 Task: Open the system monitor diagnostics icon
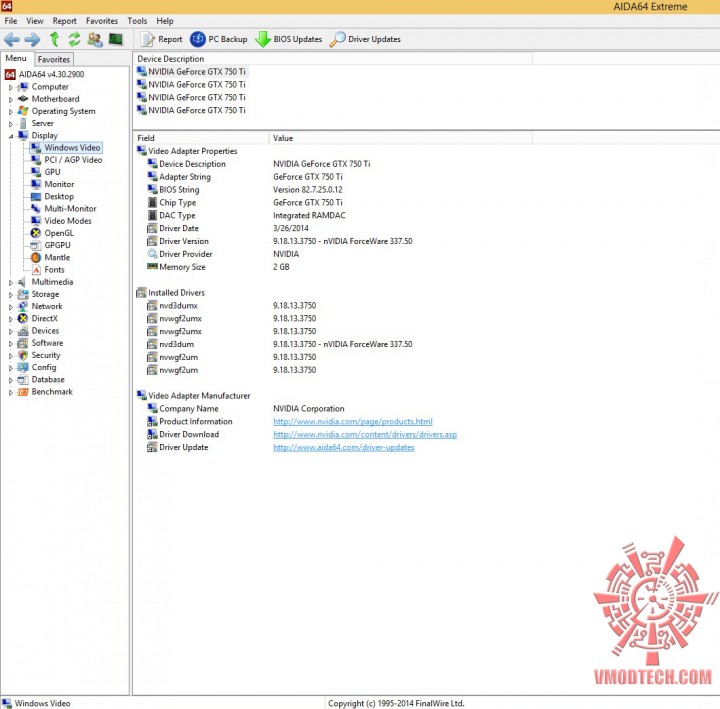click(x=116, y=39)
